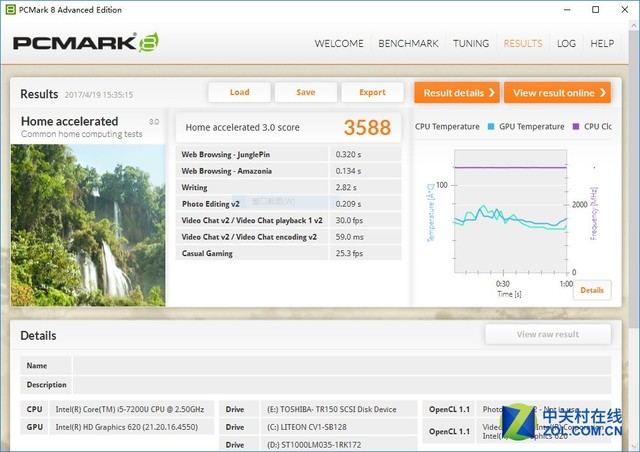Open the TUNING tab
This screenshot has width=640, height=452.
click(x=471, y=43)
